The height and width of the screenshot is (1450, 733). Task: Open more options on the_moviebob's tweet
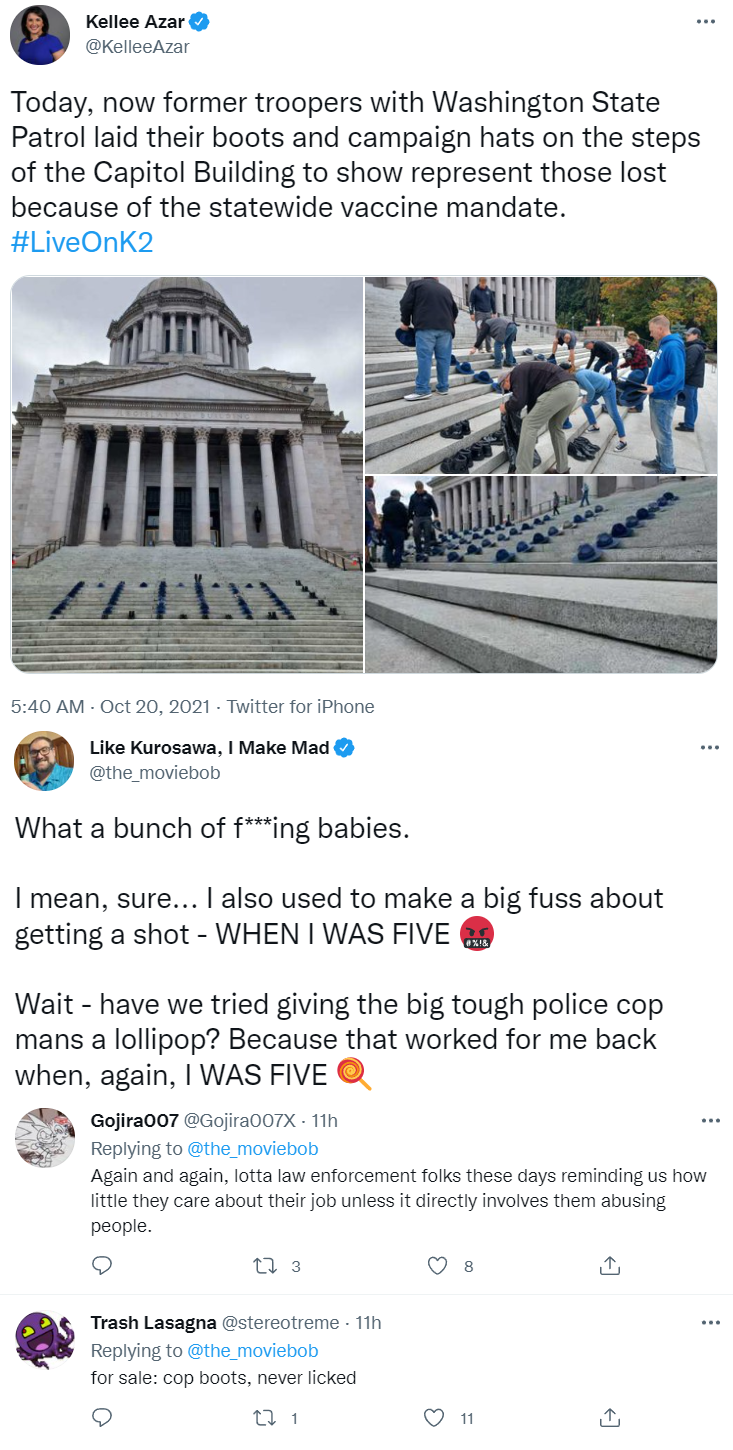708,747
